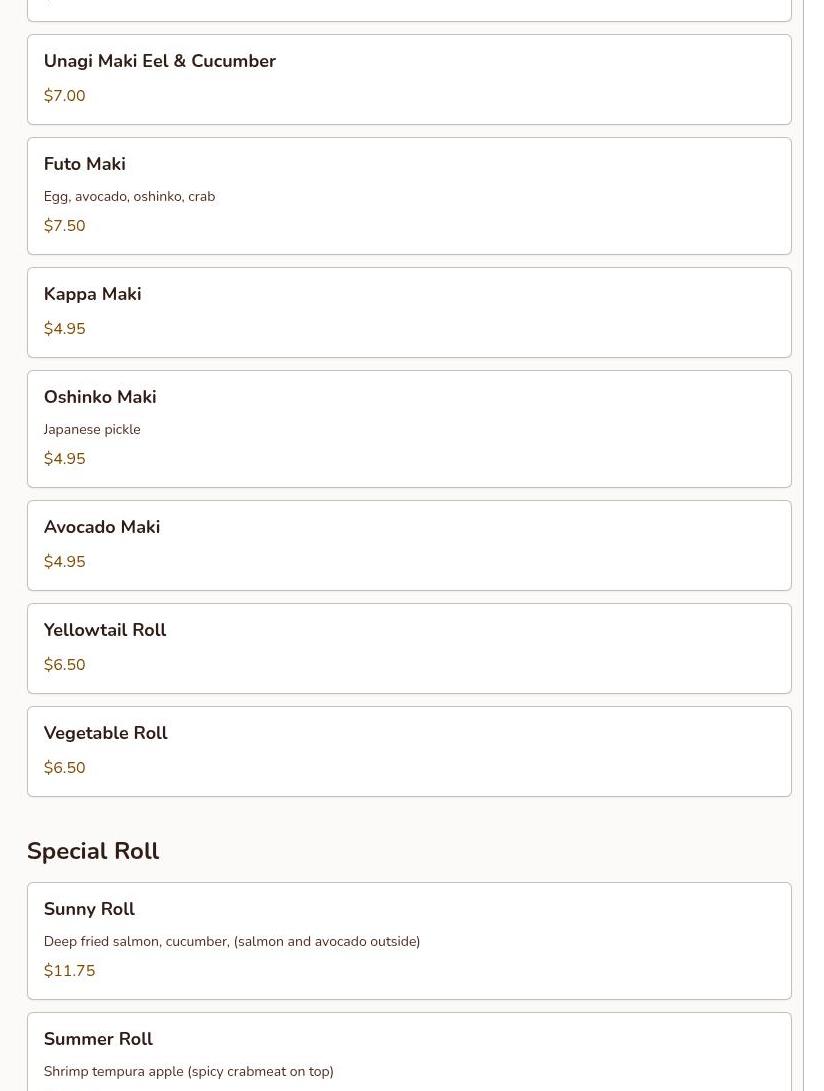Click the Special Roll section heading
Screen dimensions: 824x1091
tap(93, 851)
